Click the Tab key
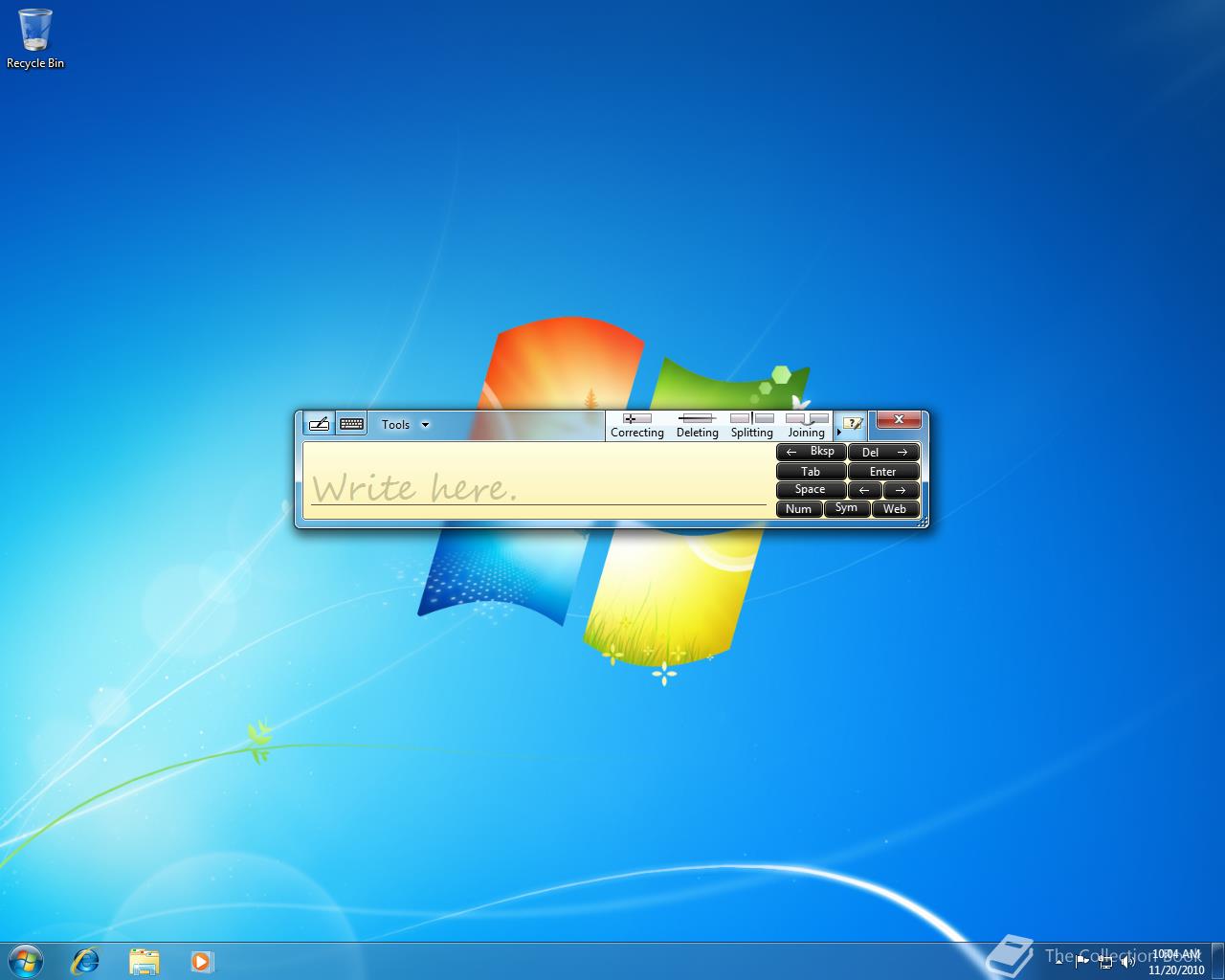Screen dimensions: 1225x980 tap(812, 471)
